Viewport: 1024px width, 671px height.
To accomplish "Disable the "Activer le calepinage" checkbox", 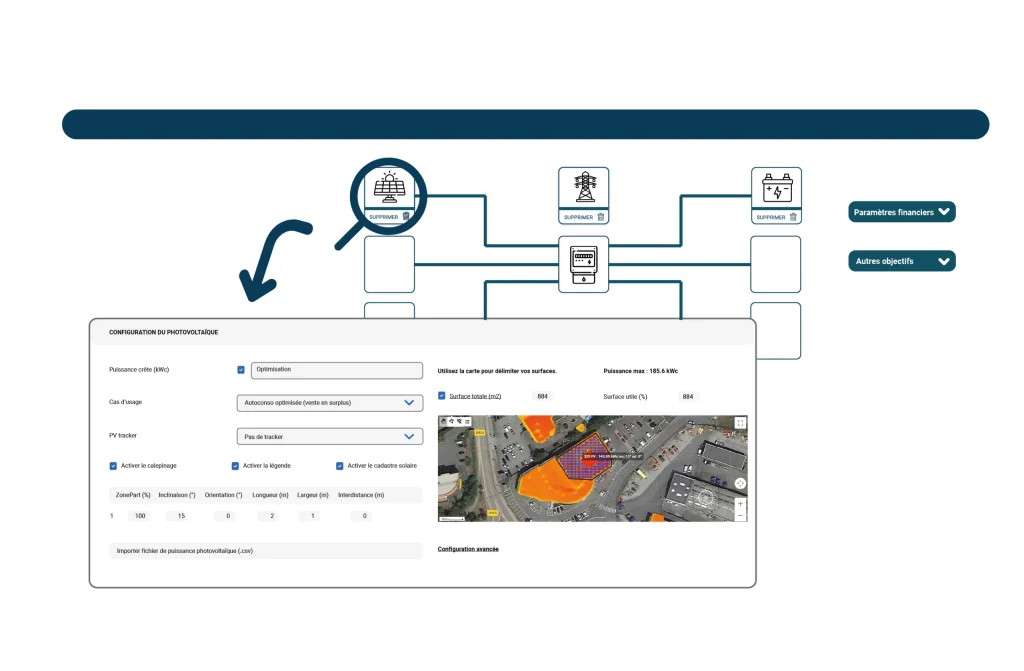I will [112, 465].
